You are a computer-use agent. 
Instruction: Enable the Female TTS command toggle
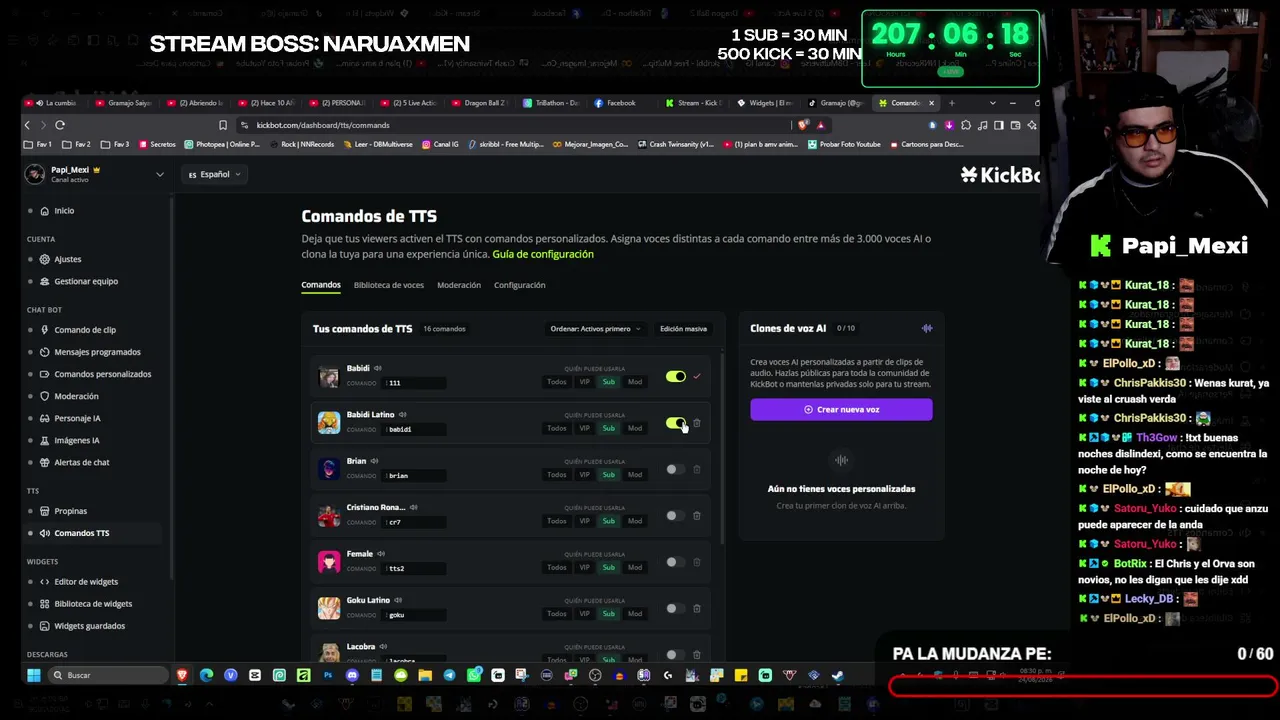676,562
